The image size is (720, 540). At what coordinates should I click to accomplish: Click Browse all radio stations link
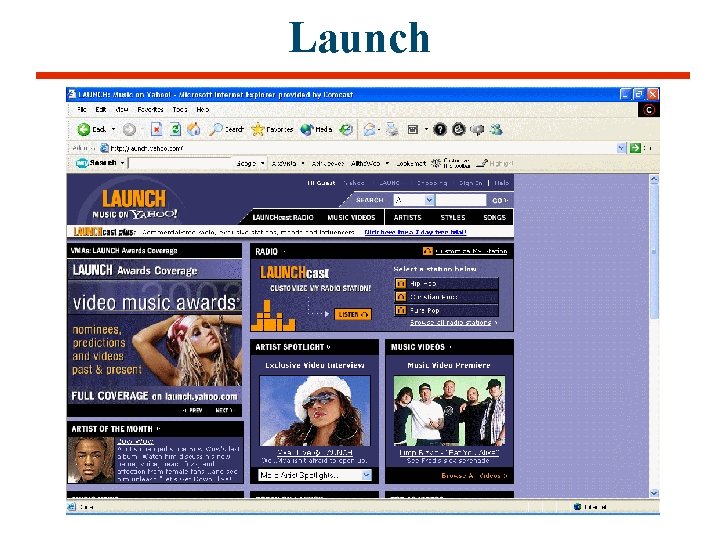tap(450, 322)
